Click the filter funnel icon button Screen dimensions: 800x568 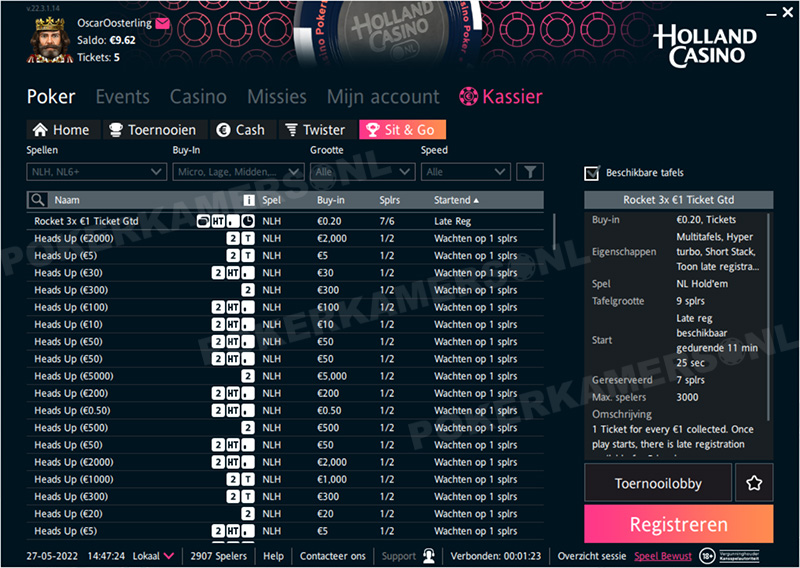530,172
